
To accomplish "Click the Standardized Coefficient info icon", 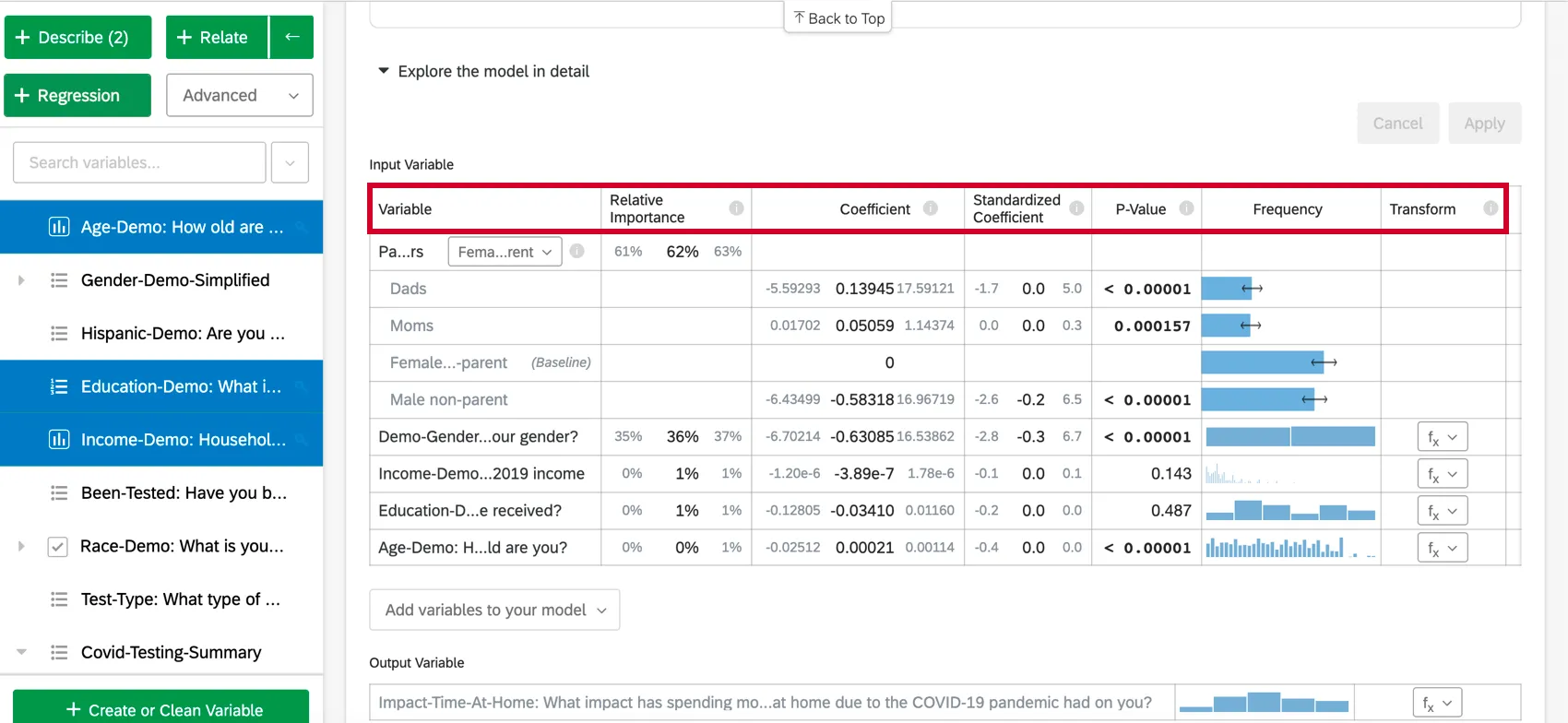I will [x=1076, y=208].
